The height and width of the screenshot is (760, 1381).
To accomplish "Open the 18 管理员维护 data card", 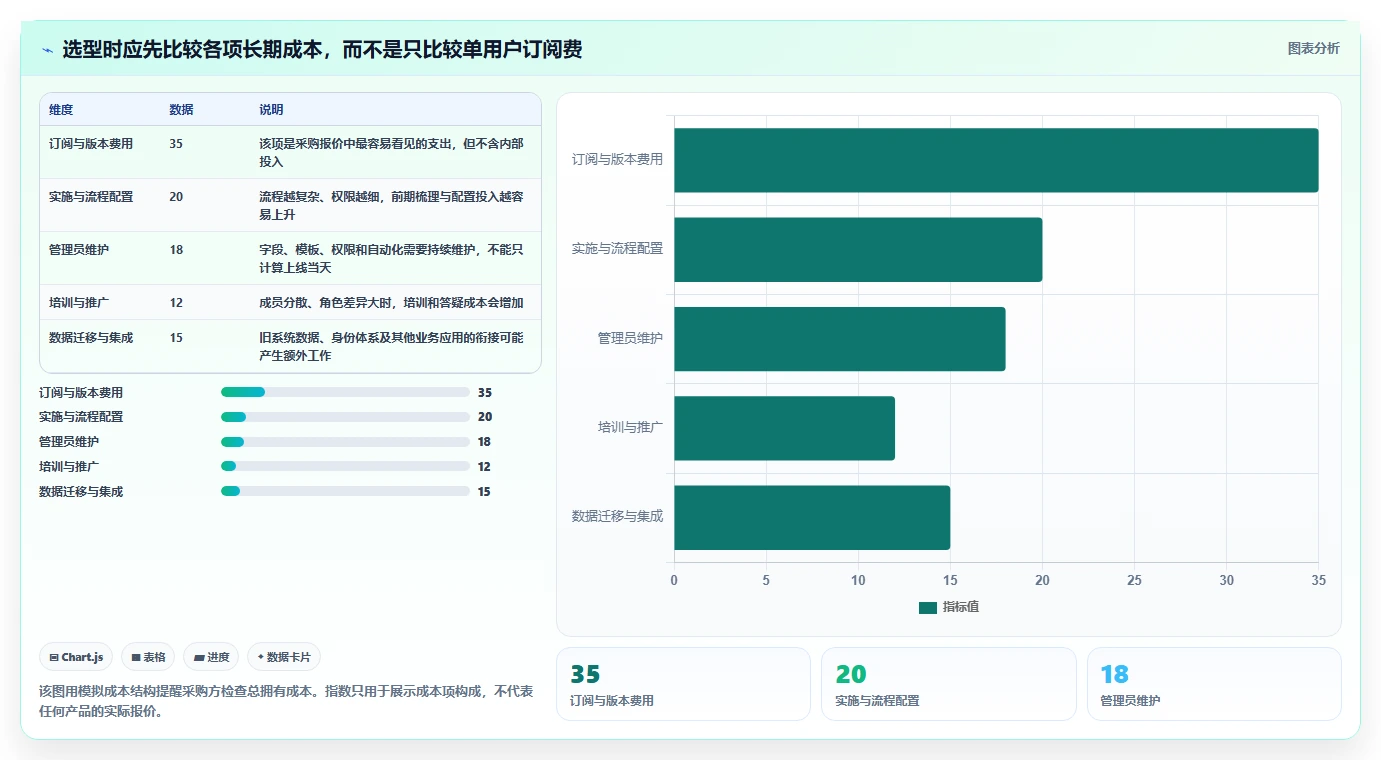I will pyautogui.click(x=1214, y=684).
